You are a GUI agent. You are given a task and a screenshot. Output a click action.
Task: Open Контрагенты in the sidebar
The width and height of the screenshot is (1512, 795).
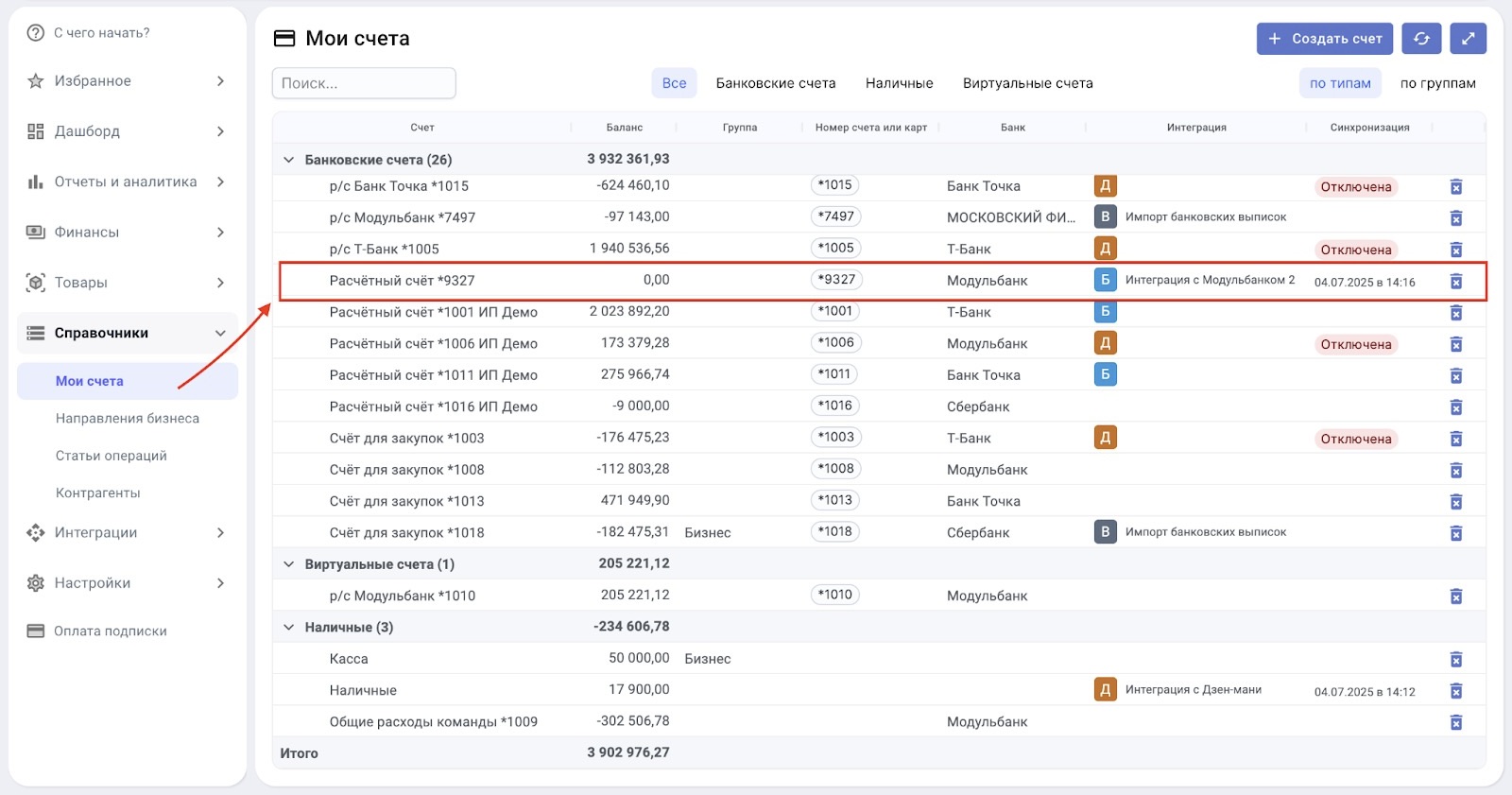(x=98, y=493)
